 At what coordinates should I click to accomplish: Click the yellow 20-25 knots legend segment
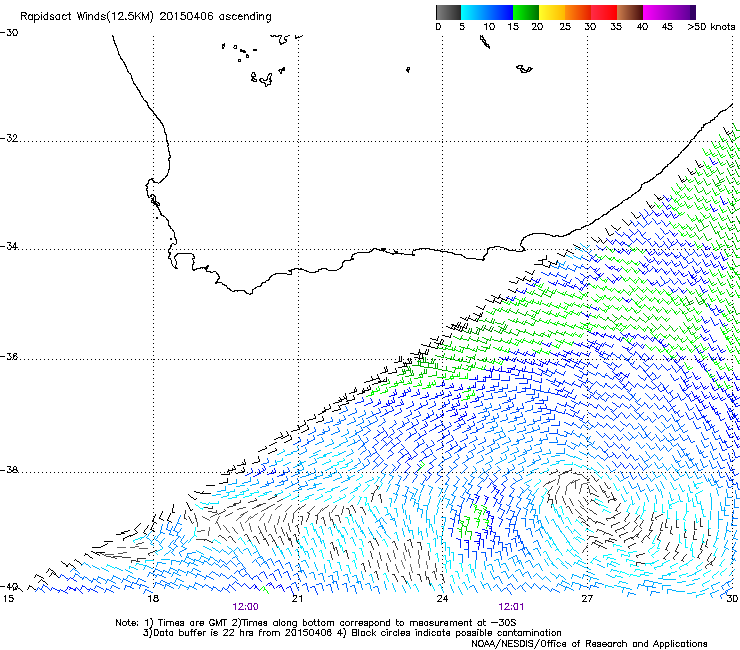(552, 12)
